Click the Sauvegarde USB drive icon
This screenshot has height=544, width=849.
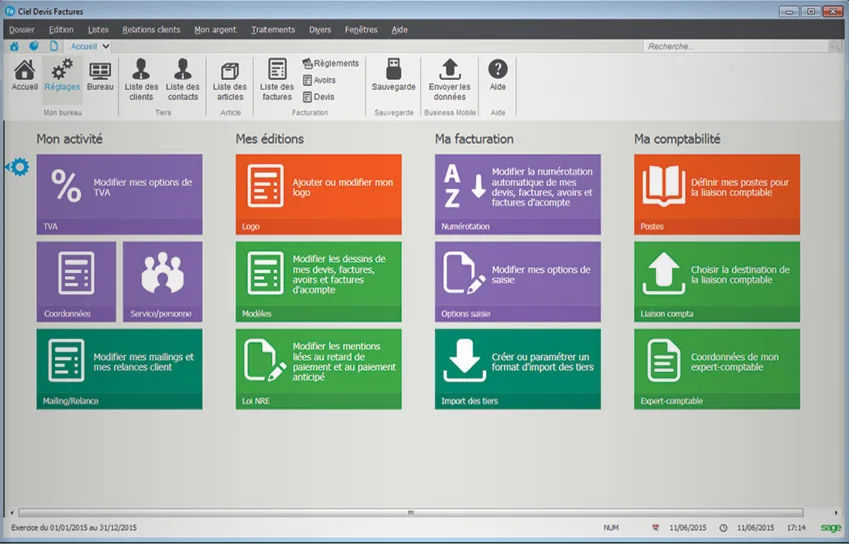coord(394,69)
